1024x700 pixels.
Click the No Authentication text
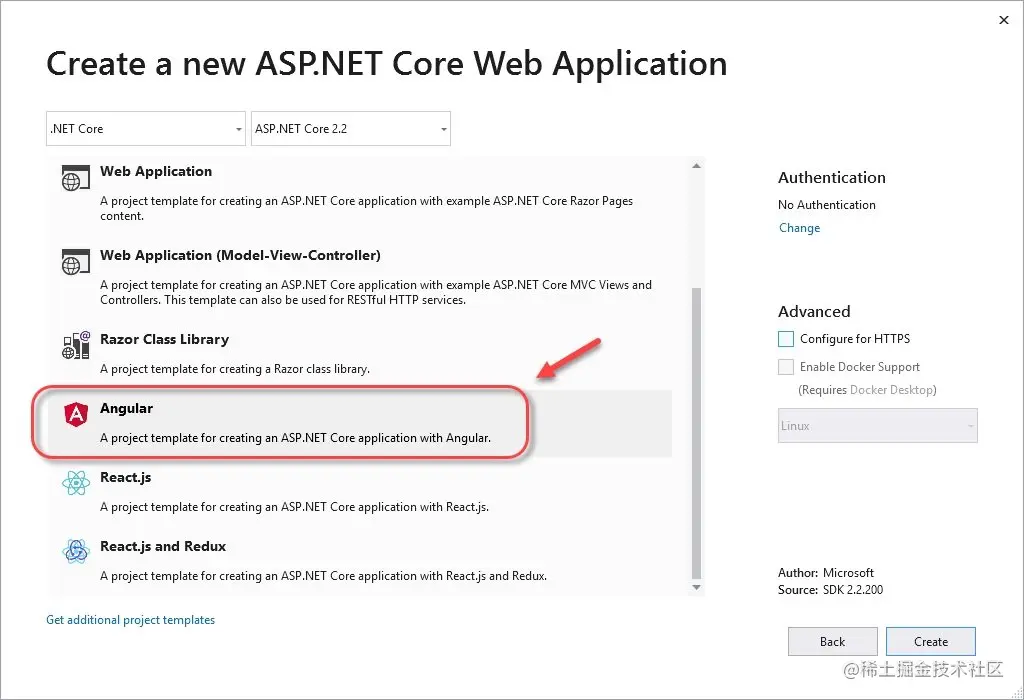[x=827, y=205]
